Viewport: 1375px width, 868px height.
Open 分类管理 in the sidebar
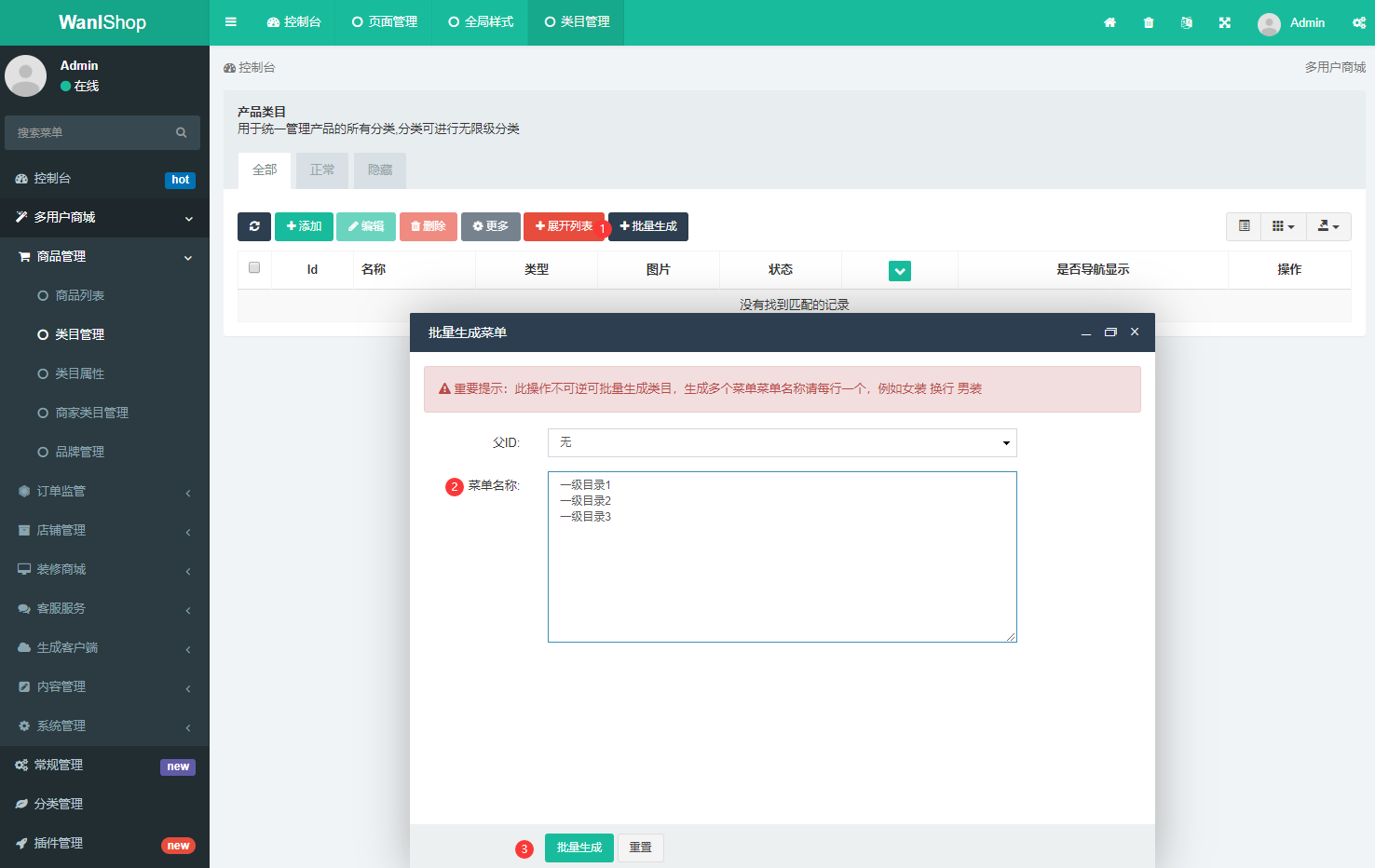(x=104, y=805)
